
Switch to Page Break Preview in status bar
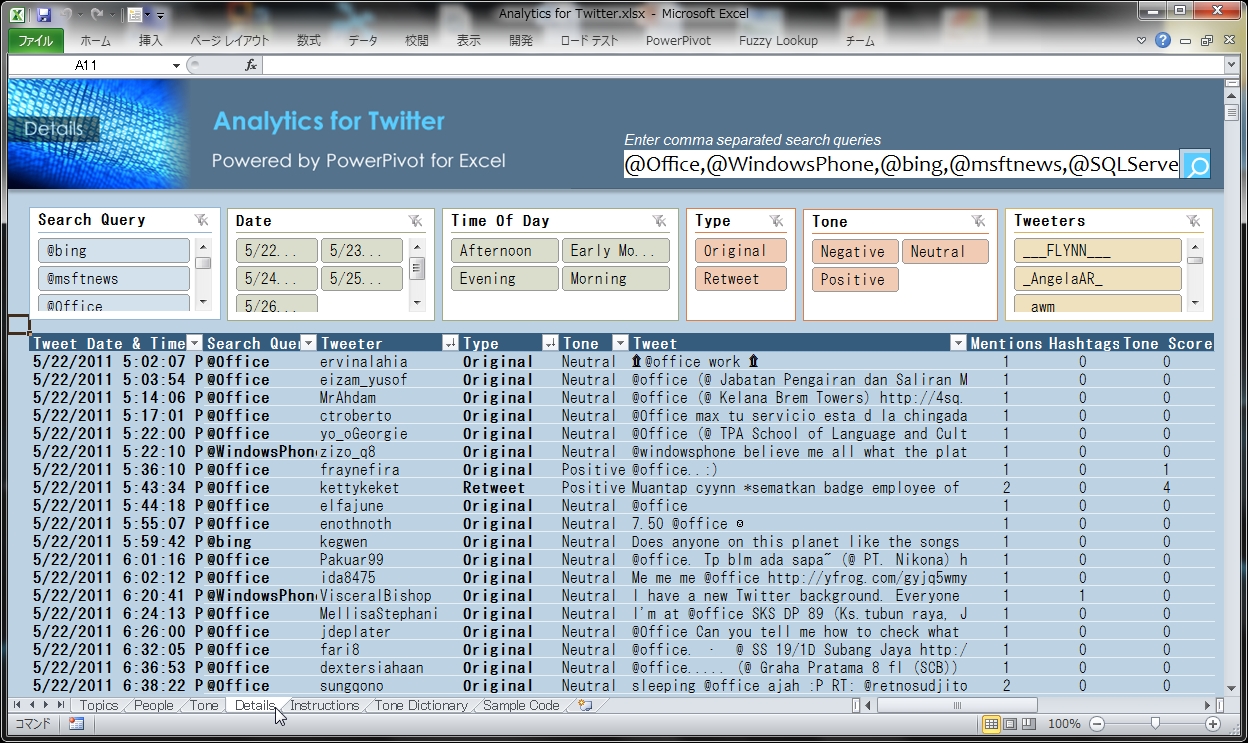[x=1028, y=724]
